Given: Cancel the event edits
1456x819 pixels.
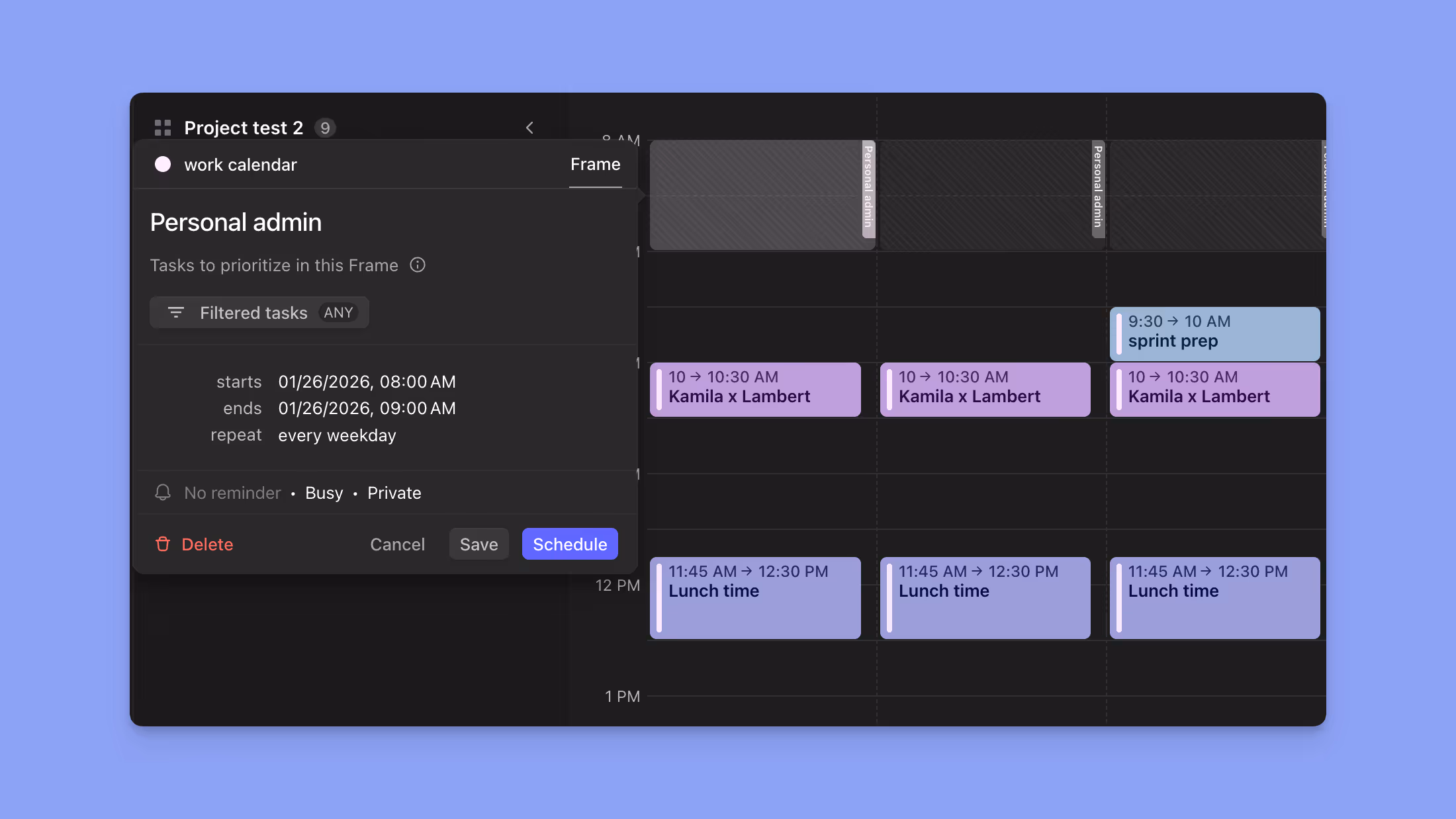Looking at the screenshot, I should coord(397,544).
